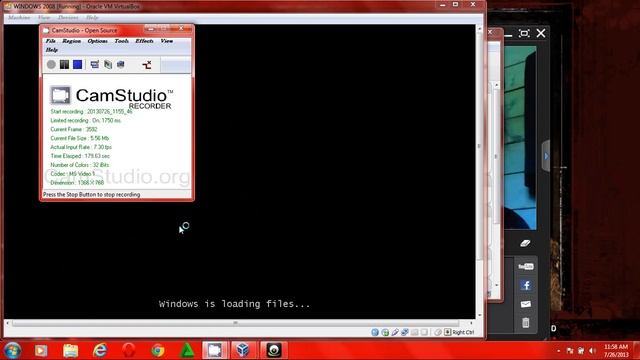Click 'Current Frame' status line in CamStudio
Image resolution: width=640 pixels, height=360 pixels.
pyautogui.click(x=74, y=129)
